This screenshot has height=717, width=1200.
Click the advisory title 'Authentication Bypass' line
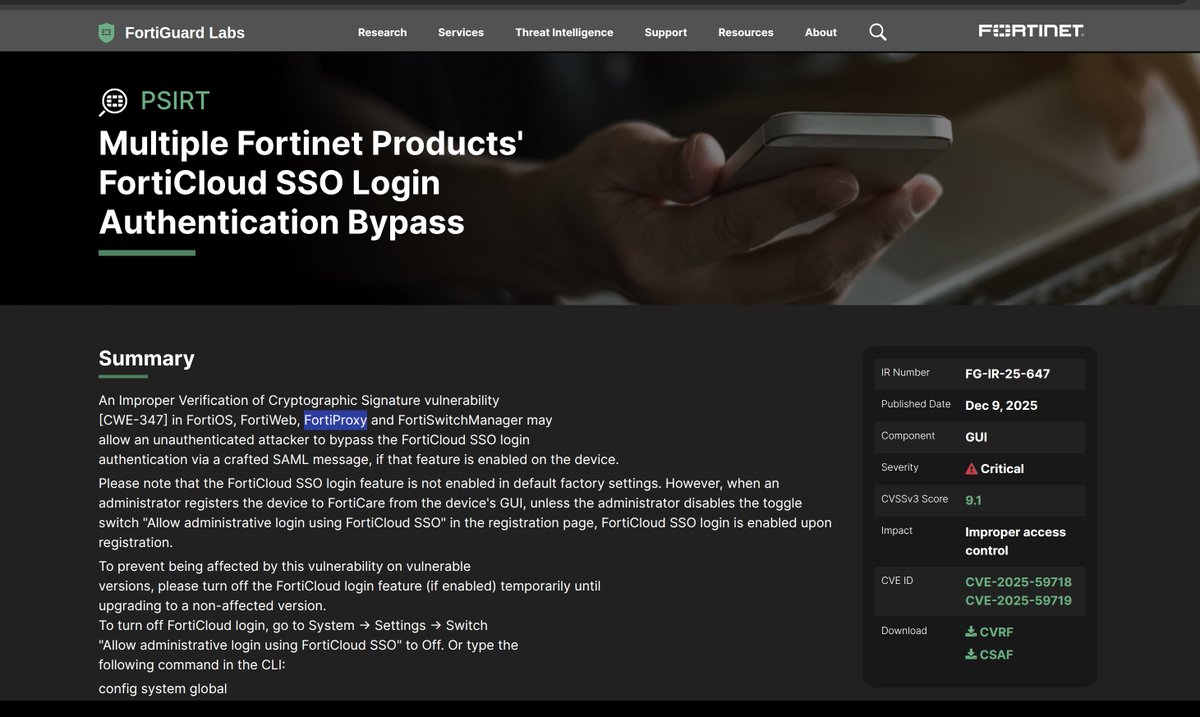coord(282,221)
